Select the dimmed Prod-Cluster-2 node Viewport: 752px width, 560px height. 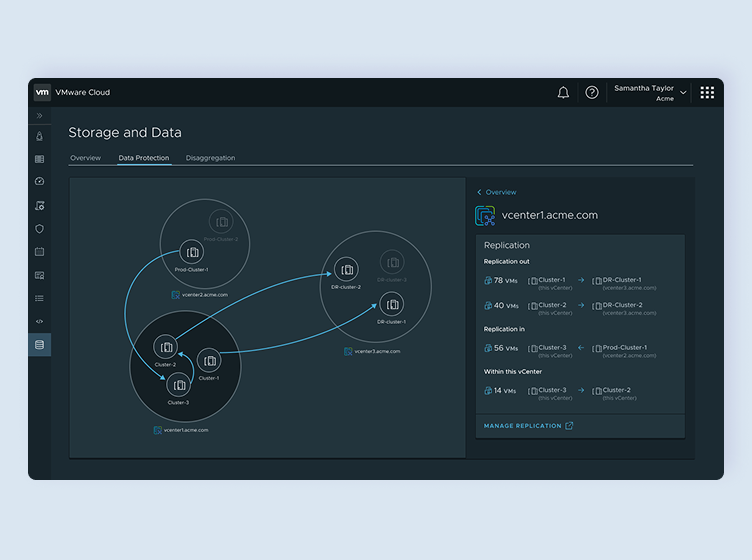(221, 222)
